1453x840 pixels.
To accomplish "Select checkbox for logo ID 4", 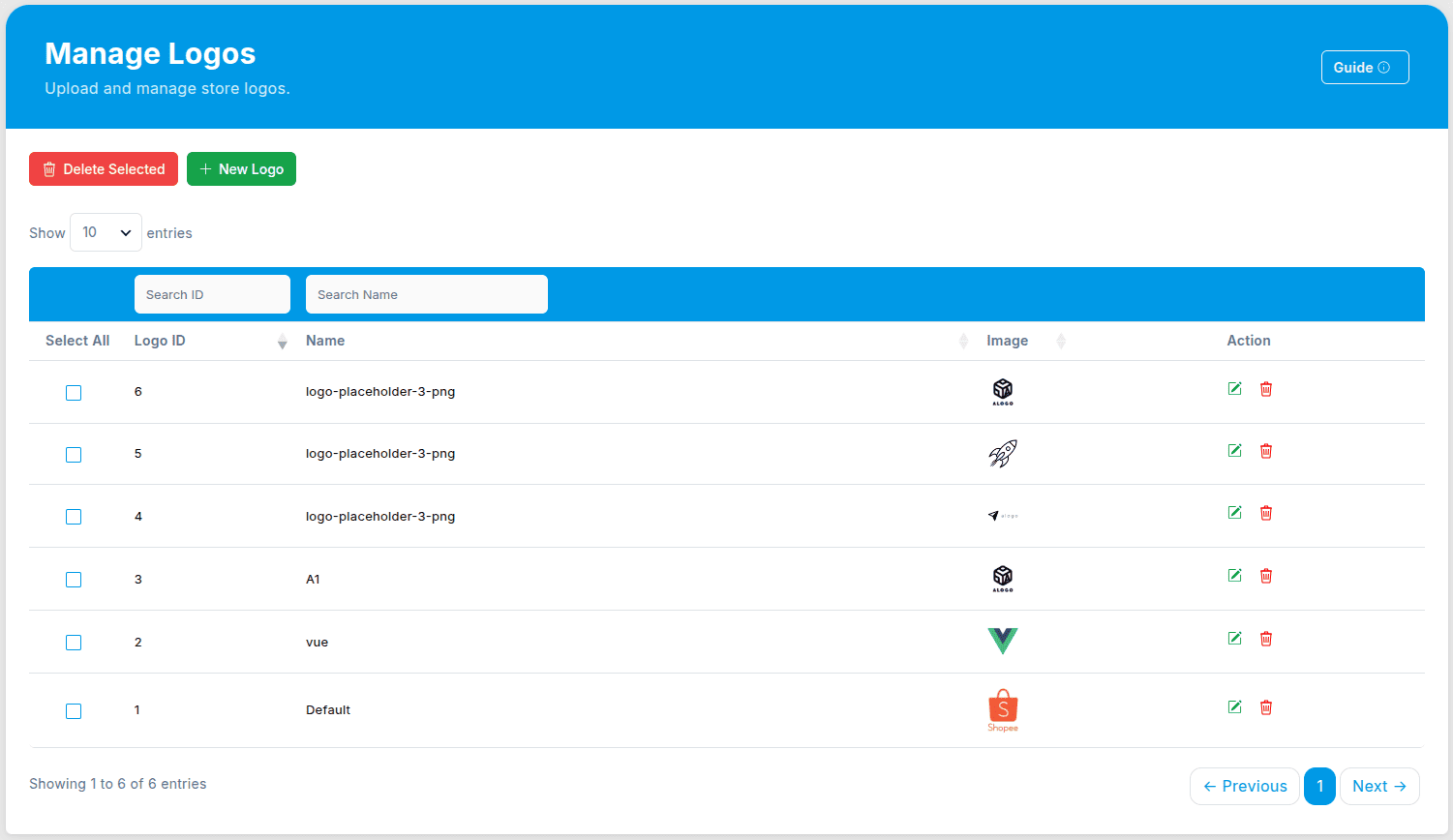I will pos(74,517).
